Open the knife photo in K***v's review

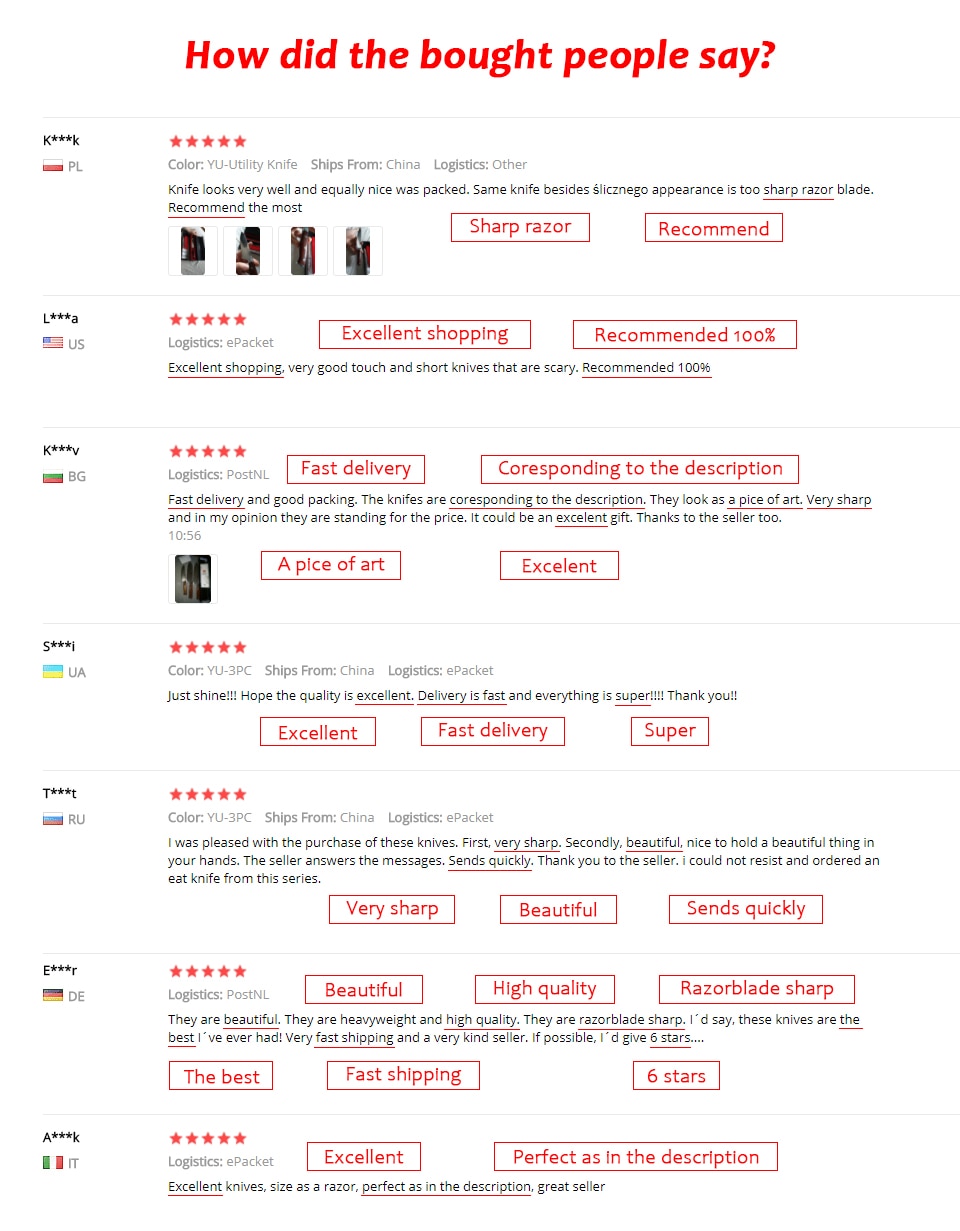pos(193,579)
